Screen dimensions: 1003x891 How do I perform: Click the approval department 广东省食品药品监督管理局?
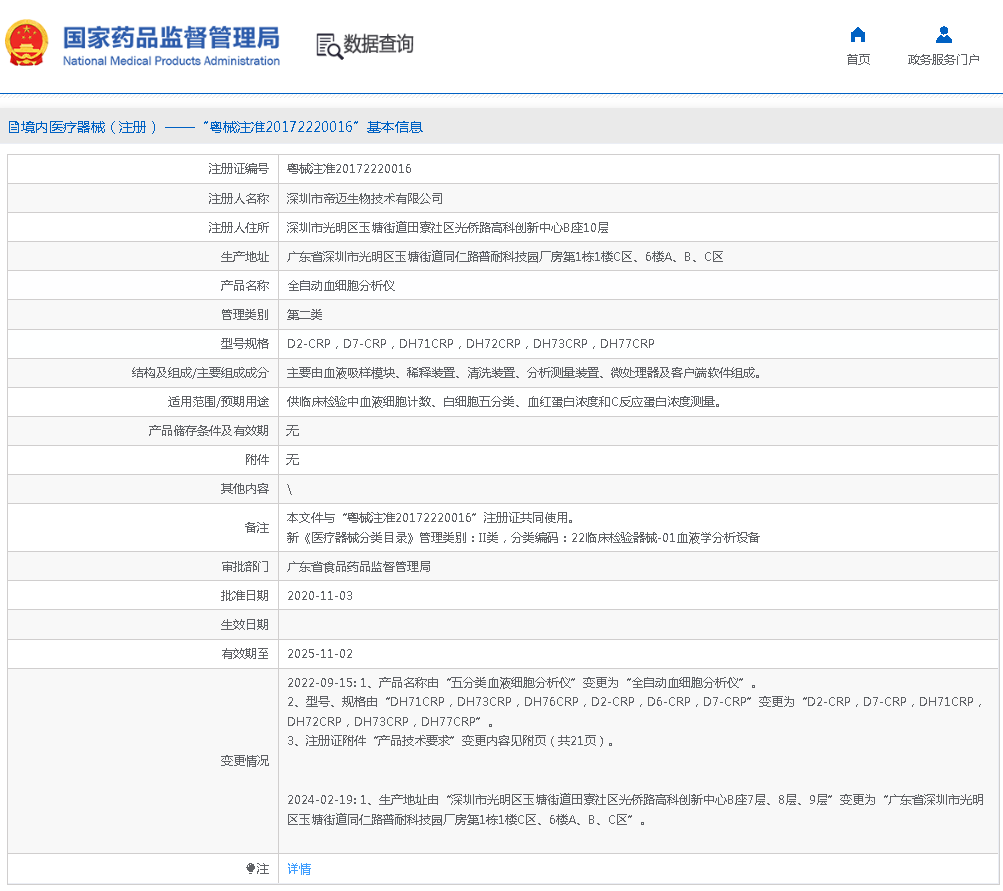pyautogui.click(x=358, y=566)
